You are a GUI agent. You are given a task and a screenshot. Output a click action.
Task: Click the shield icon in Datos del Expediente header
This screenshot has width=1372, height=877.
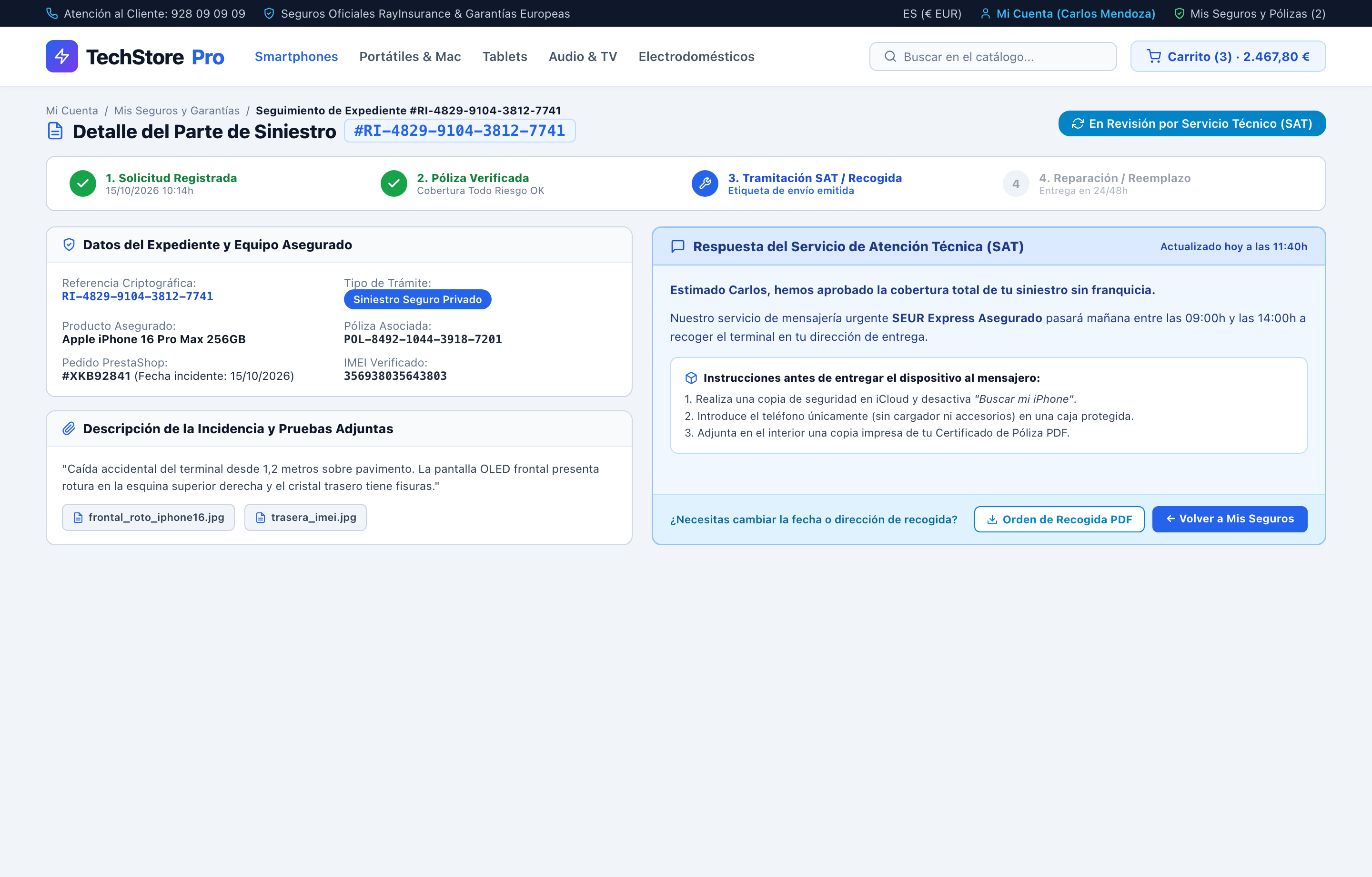[69, 245]
